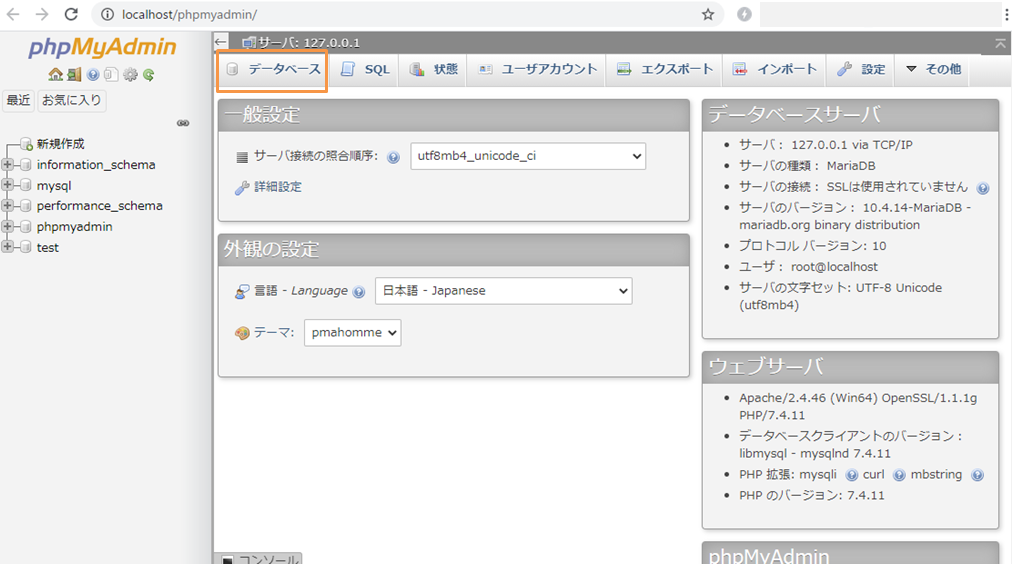Open navigation panel settings gear icon

coord(131,75)
